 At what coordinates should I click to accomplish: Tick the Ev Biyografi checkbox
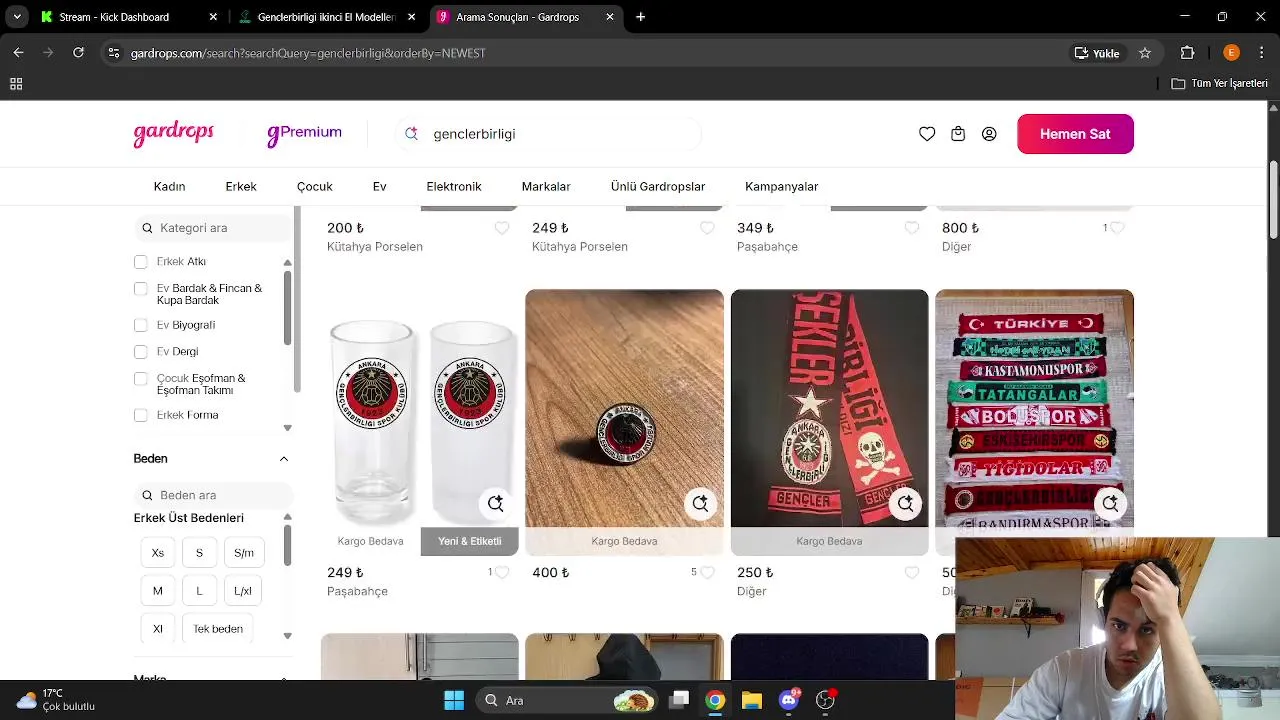point(141,325)
